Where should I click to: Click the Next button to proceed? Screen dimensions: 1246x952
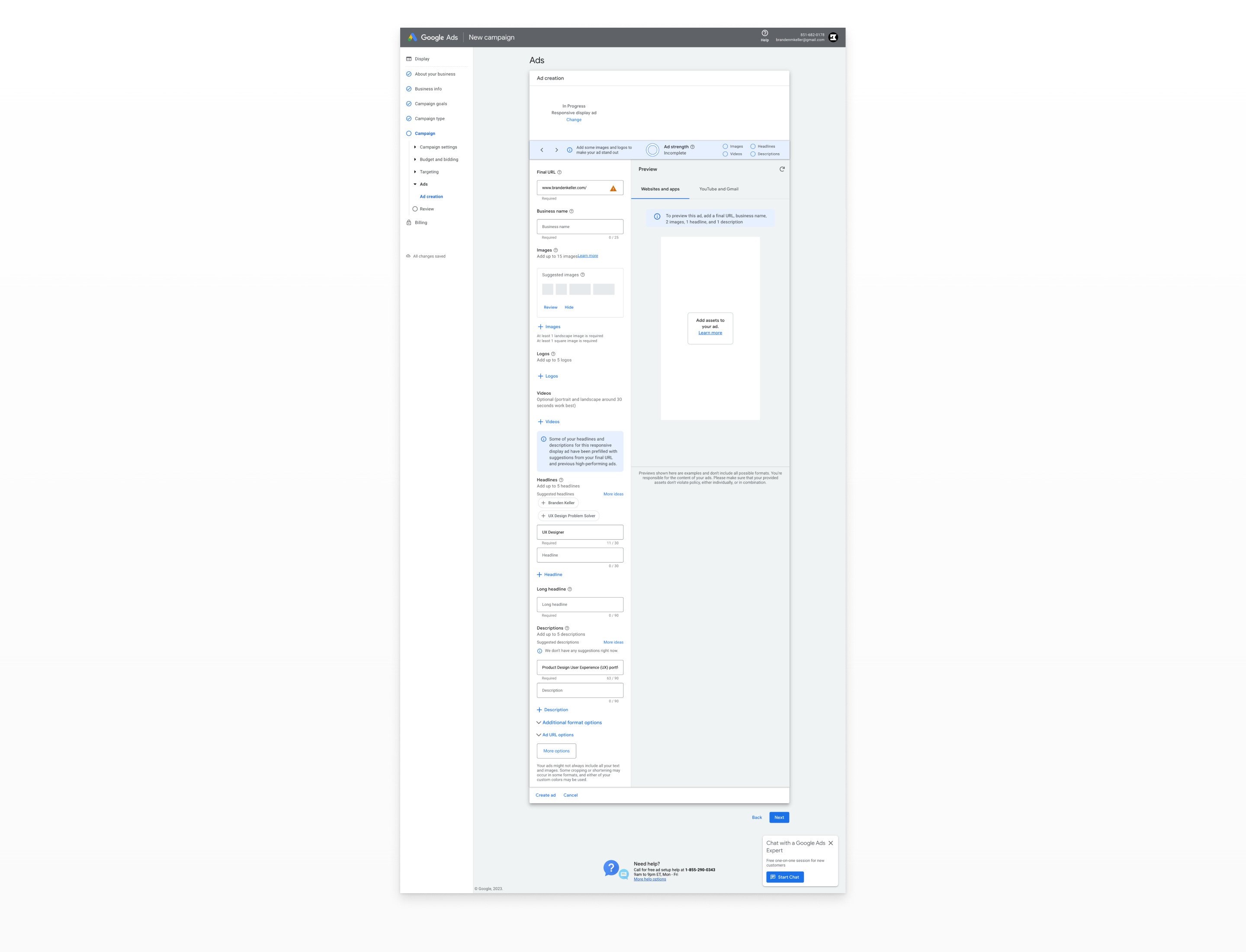click(779, 817)
